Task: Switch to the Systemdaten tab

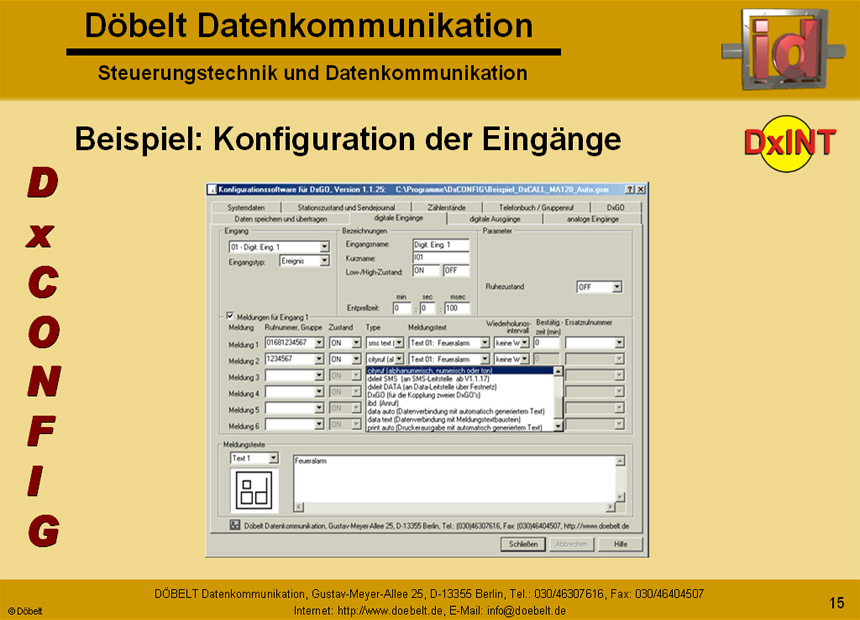Action: pos(246,207)
